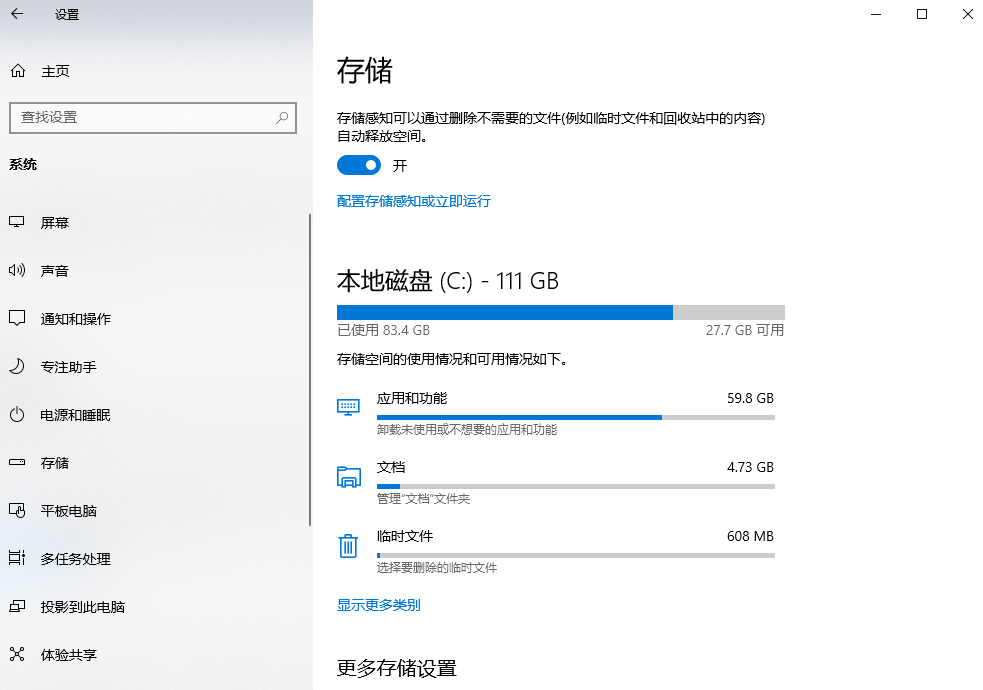The width and height of the screenshot is (983, 690).
Task: Open 声音 sound settings via speaker icon
Action: [17, 270]
